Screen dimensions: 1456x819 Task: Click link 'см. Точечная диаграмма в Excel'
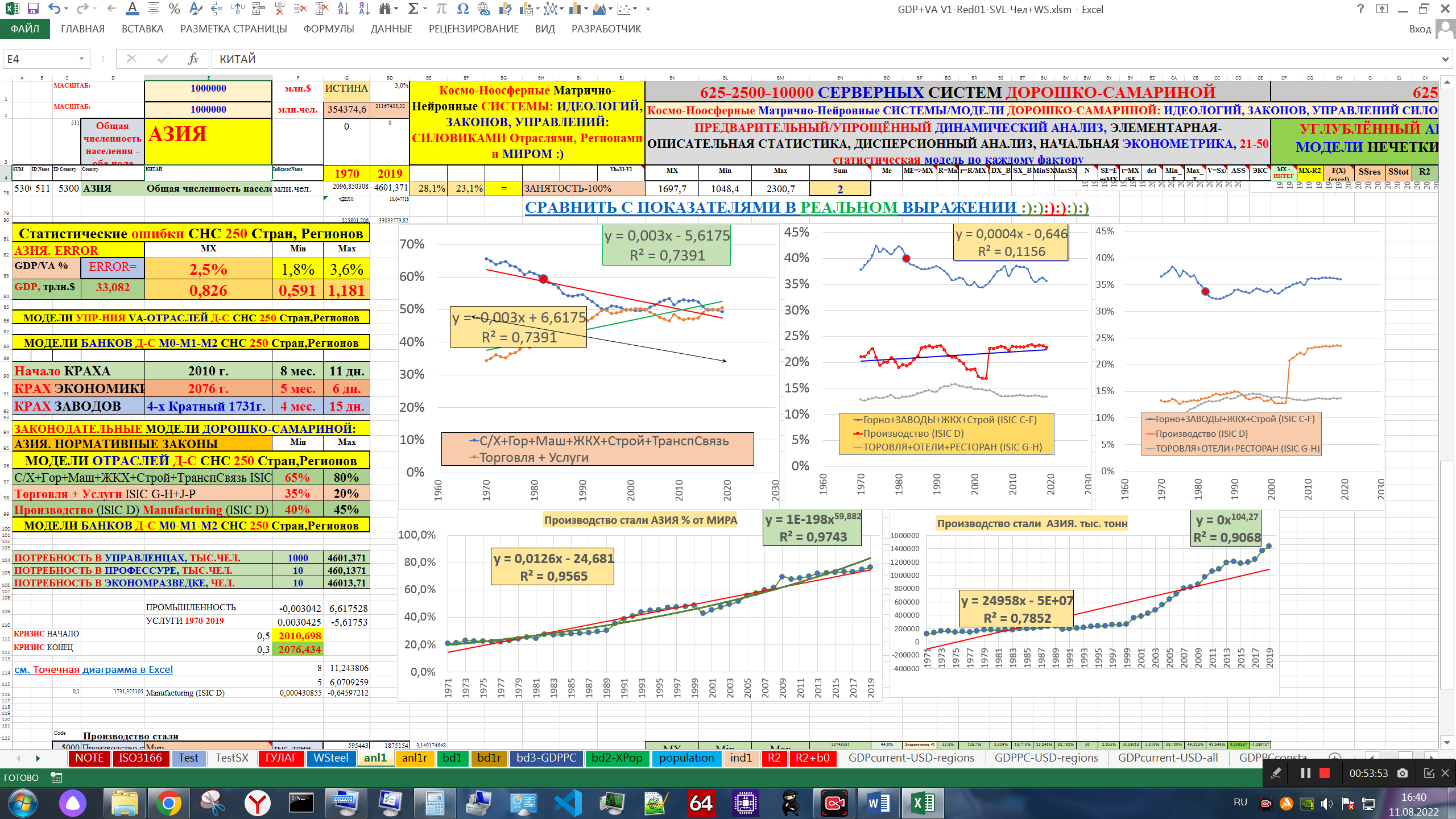93,669
